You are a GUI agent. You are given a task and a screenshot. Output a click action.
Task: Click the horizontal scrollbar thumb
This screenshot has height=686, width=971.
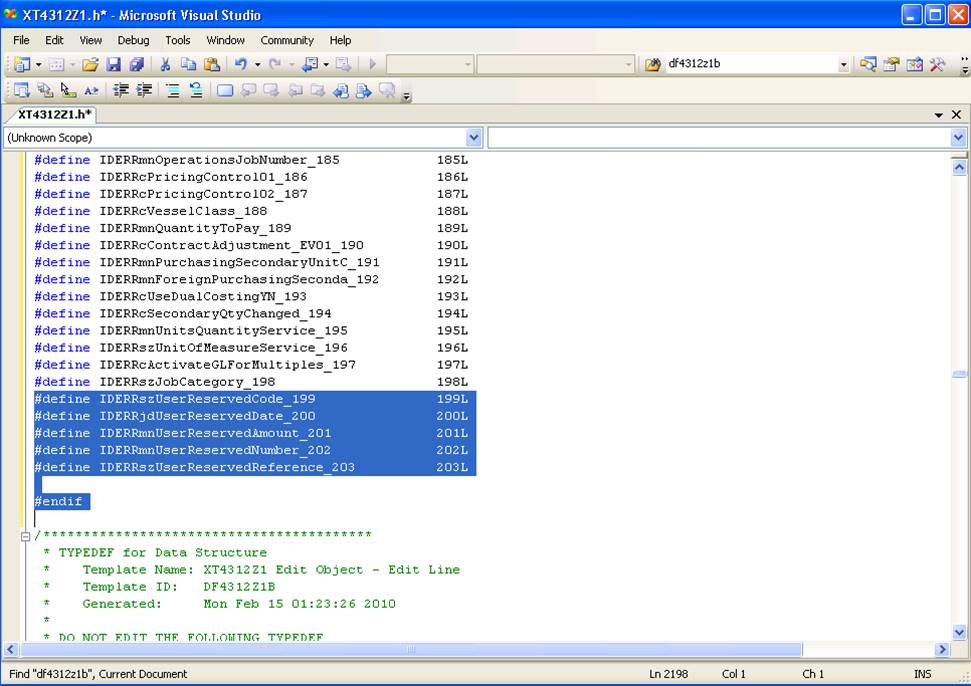pyautogui.click(x=411, y=649)
